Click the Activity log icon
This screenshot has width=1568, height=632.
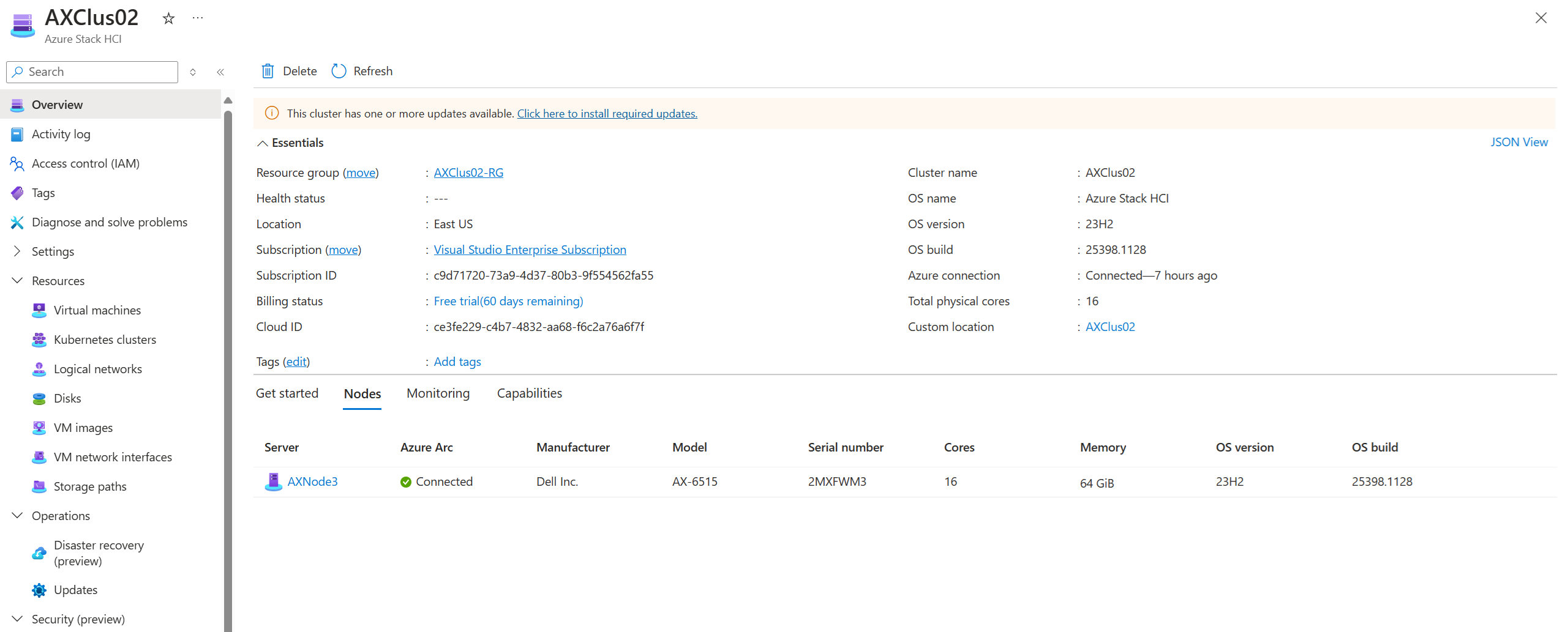pos(17,134)
